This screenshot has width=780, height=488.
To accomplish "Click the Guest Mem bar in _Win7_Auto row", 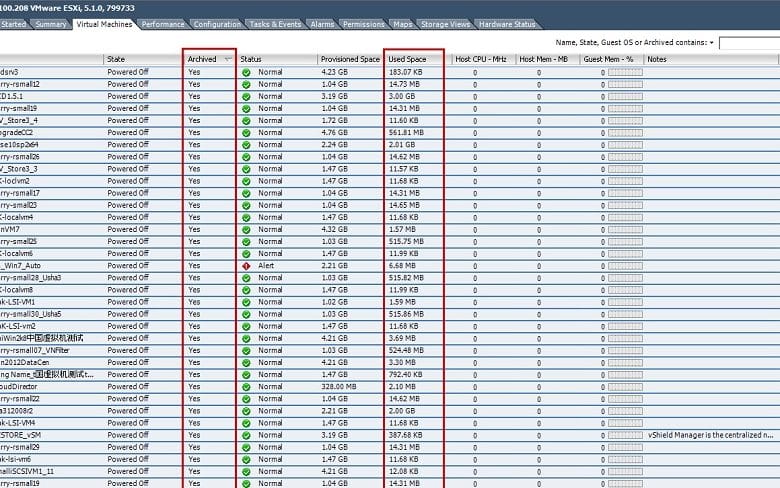I will click(x=625, y=266).
